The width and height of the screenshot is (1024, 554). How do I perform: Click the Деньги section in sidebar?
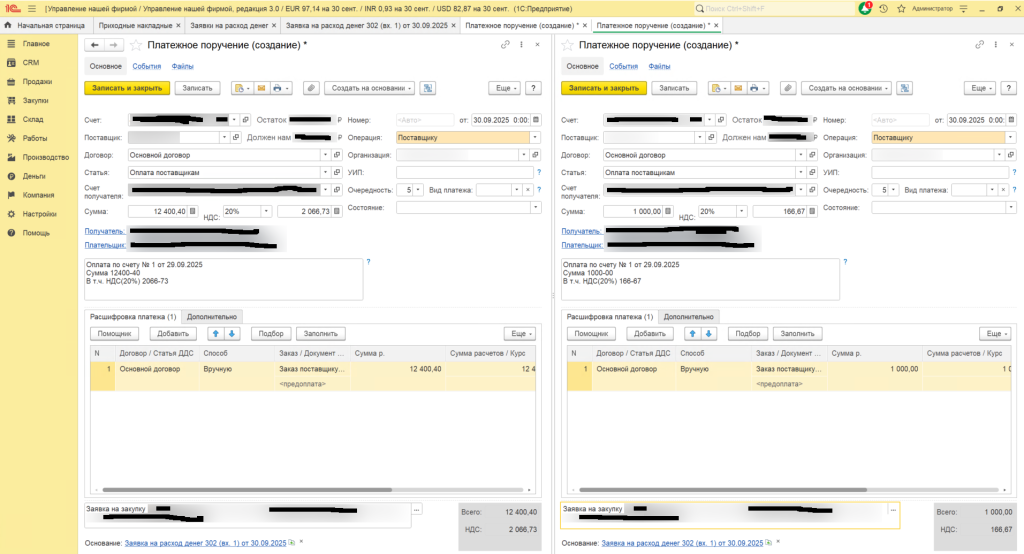[x=34, y=176]
